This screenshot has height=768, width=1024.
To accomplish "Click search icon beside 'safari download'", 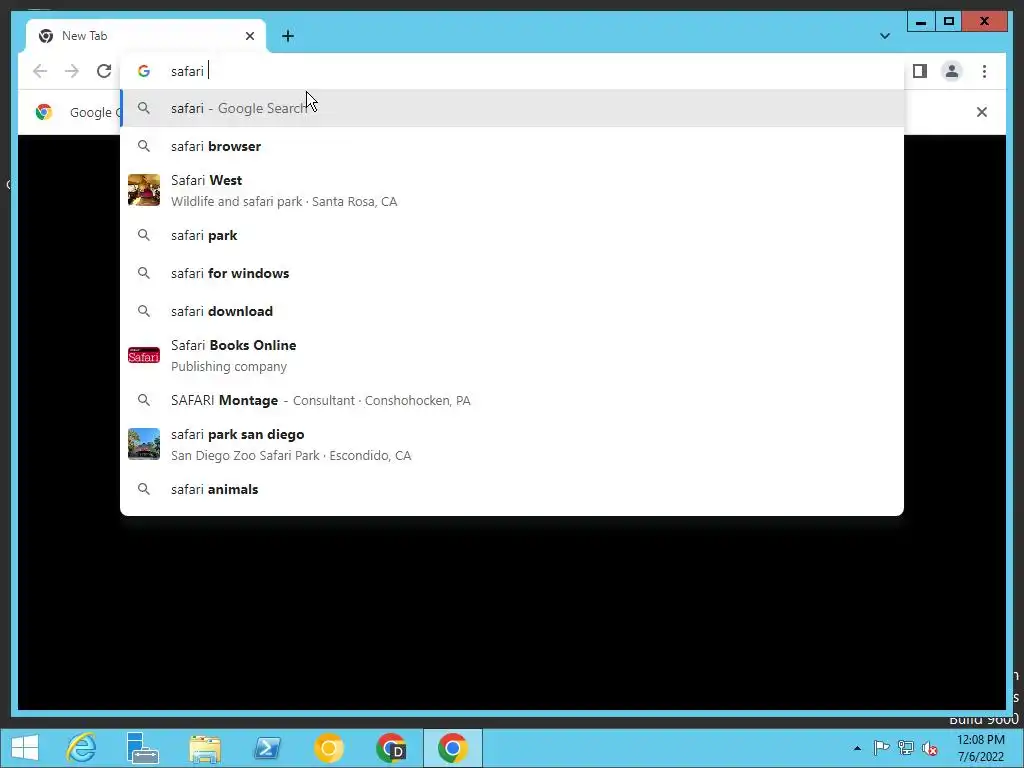I will click(144, 311).
